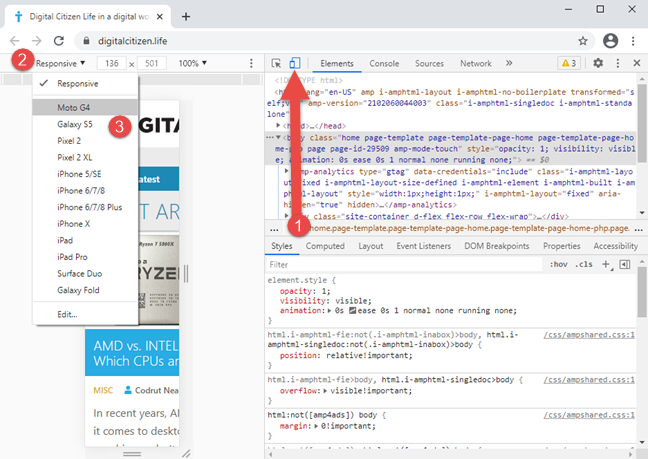Image resolution: width=648 pixels, height=459 pixels.
Task: Open the Computed styles tab
Action: point(325,246)
